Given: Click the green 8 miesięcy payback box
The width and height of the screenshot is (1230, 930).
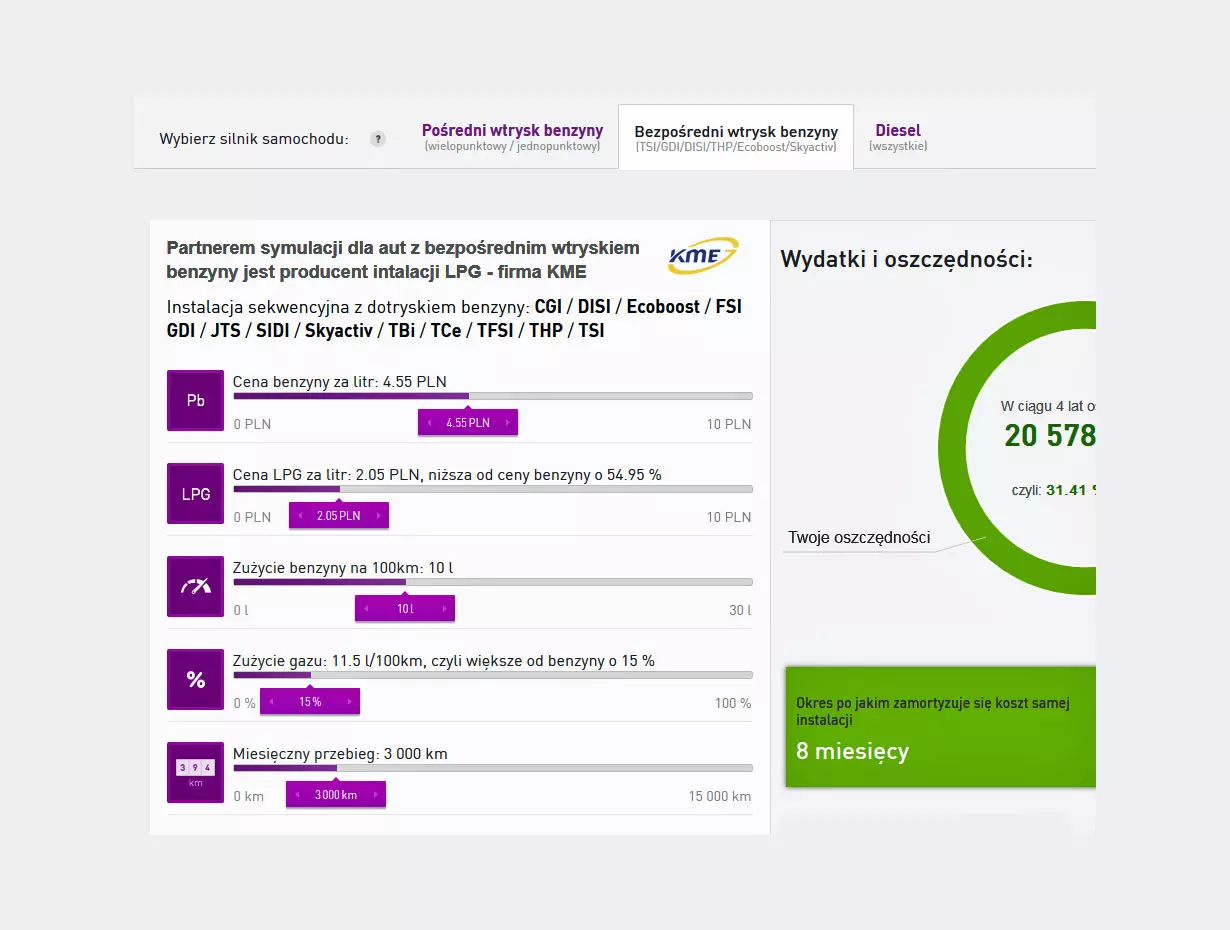Looking at the screenshot, I should (x=940, y=727).
